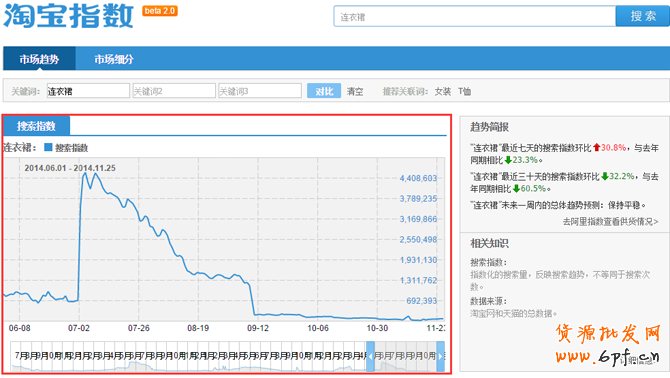This screenshot has height=378, width=670.
Task: Switch to the 市场趋势 tab
Action: [x=39, y=59]
